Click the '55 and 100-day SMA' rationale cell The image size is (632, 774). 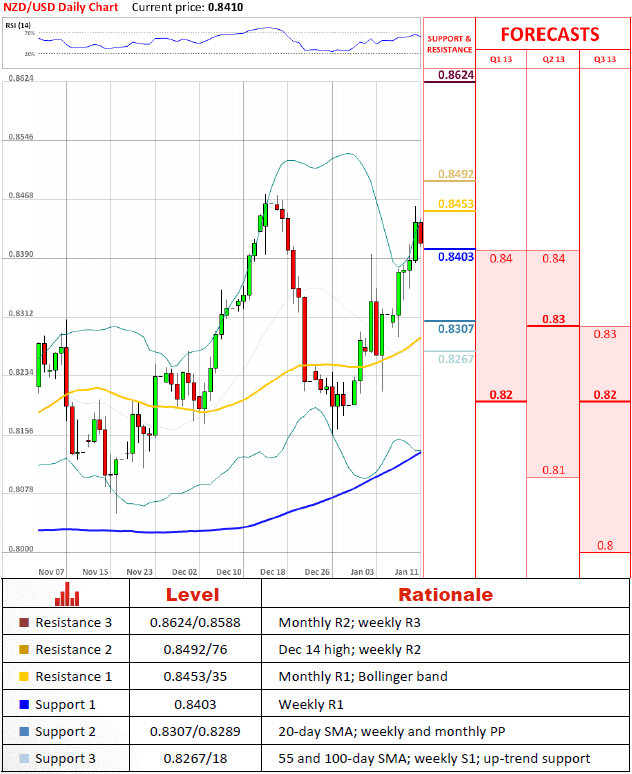[434, 758]
